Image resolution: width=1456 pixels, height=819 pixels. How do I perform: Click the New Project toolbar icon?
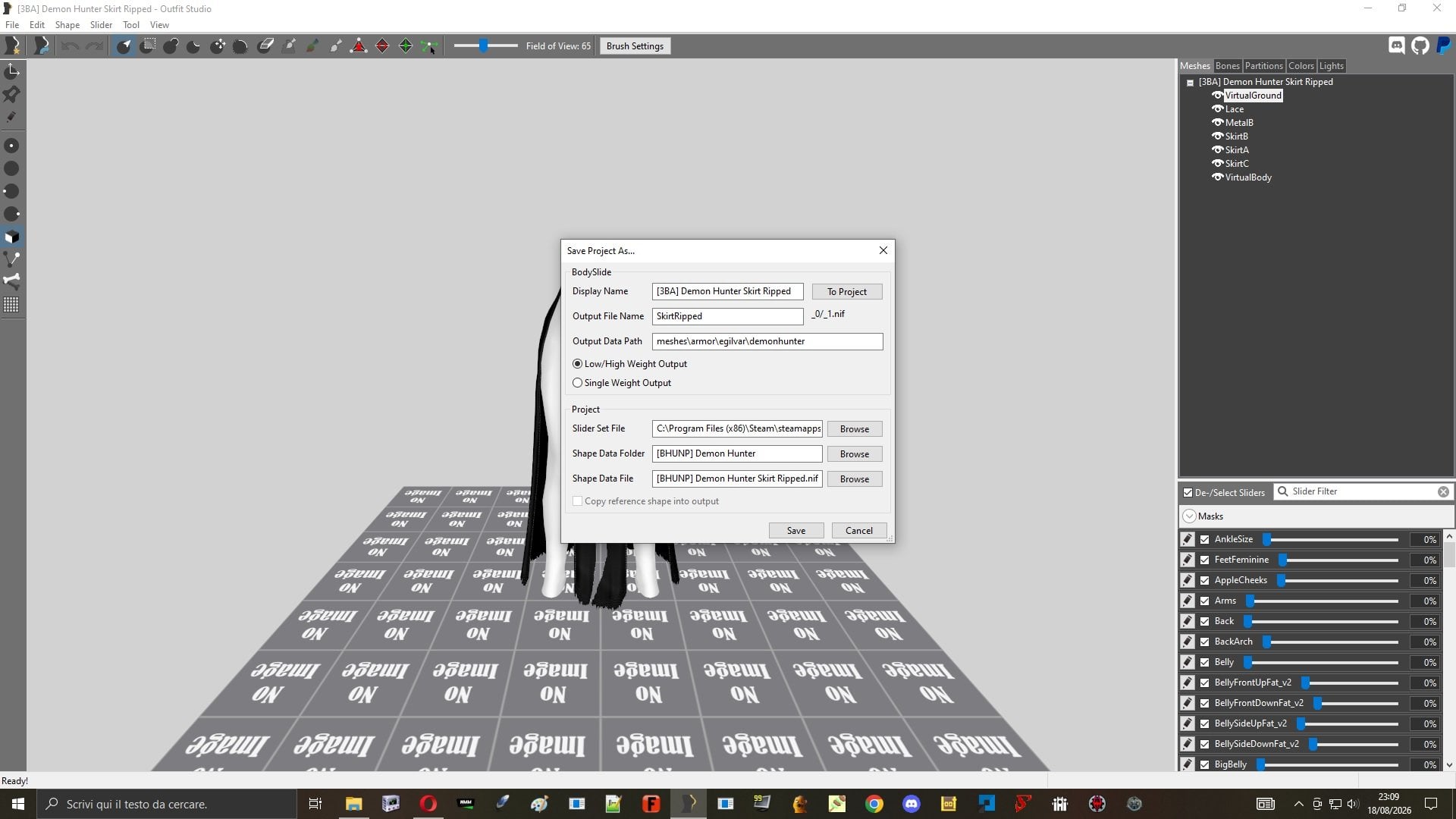pos(12,46)
